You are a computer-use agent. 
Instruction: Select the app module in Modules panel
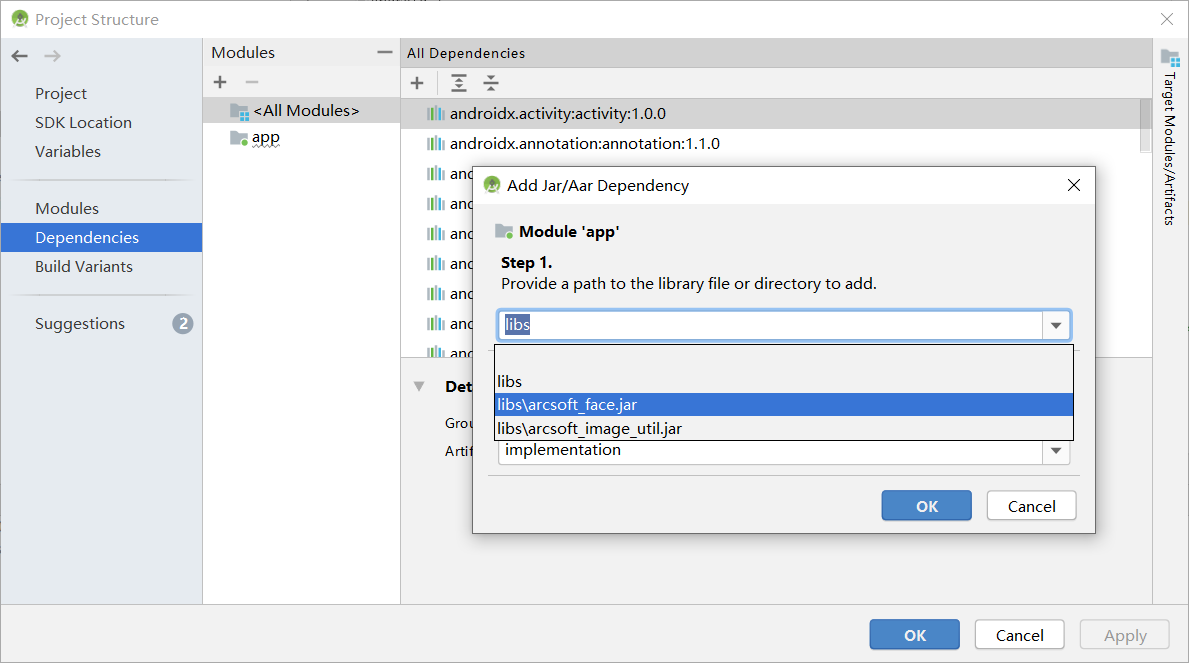[265, 136]
